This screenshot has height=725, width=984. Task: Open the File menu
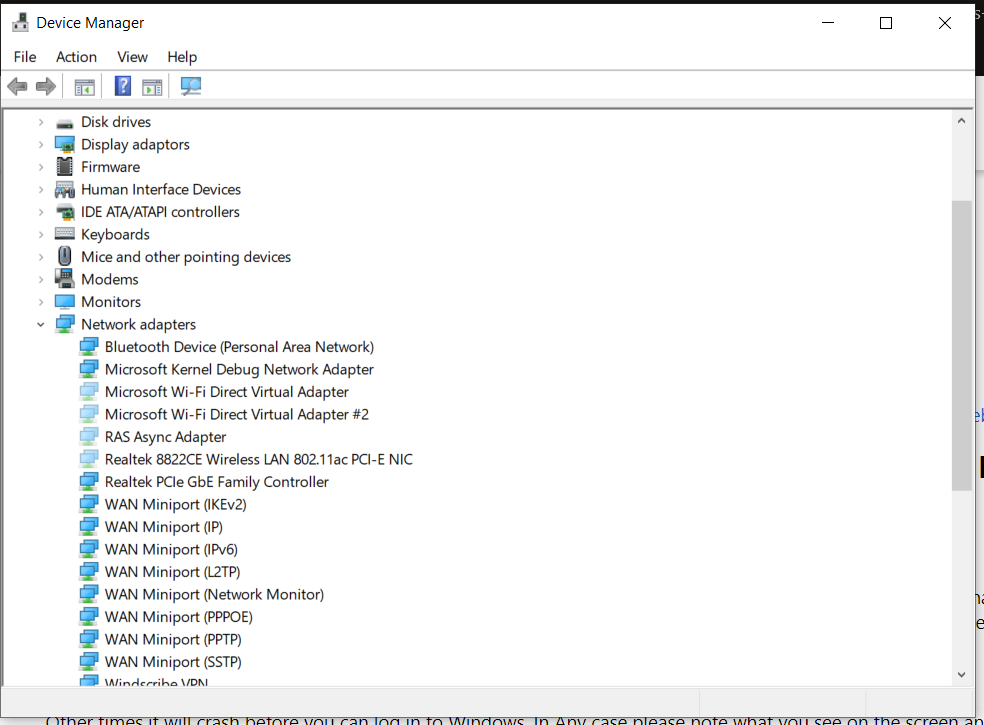click(x=25, y=57)
